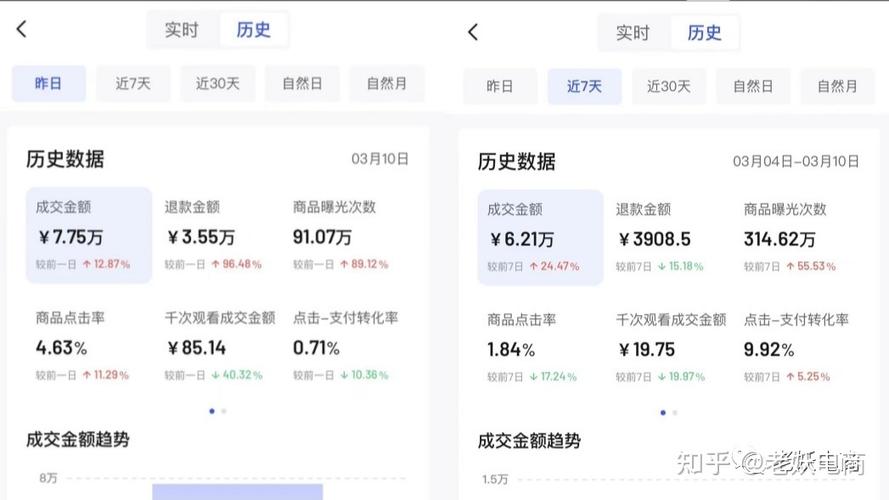Click 12.87% change under ¥7.75万
Viewport: 889px width, 500px height.
[107, 264]
